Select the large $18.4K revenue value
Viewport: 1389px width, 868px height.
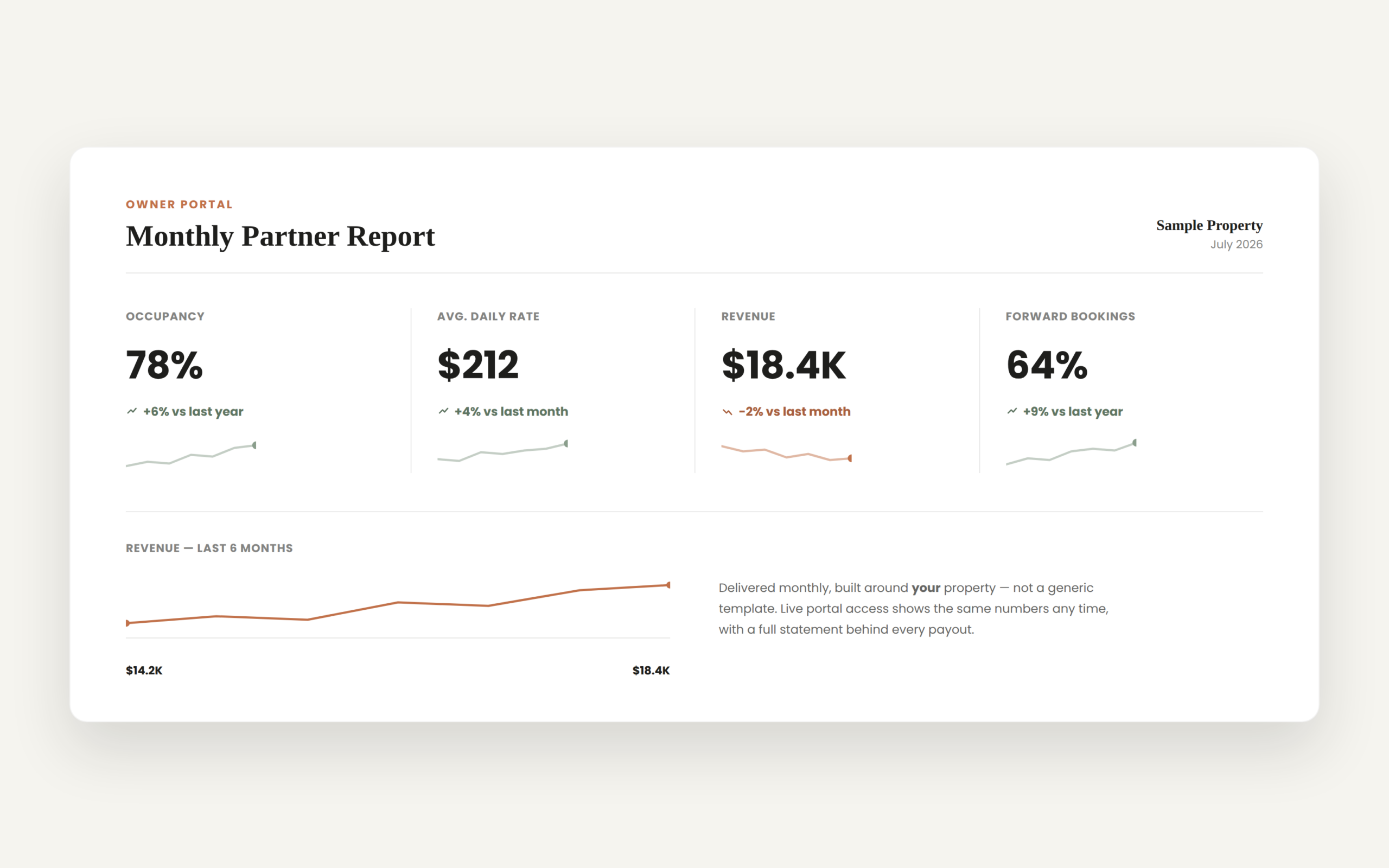tap(784, 365)
